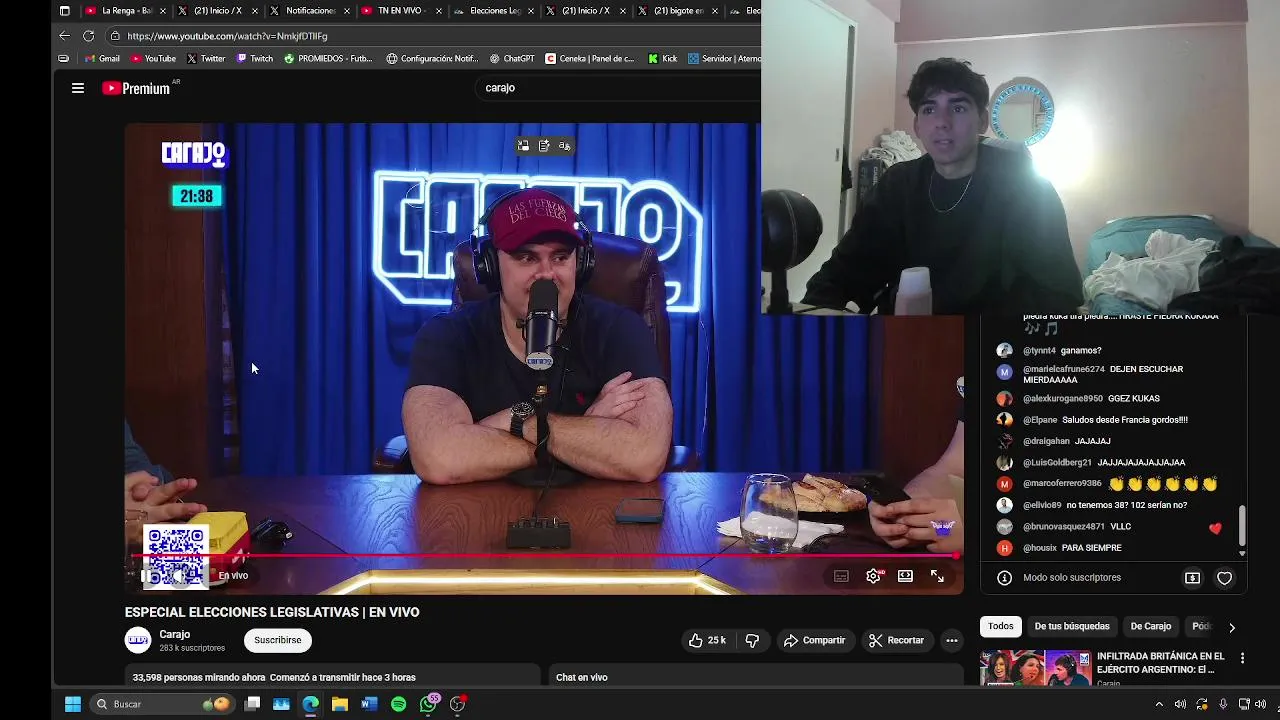Close the TN EN VIVO tab
Viewport: 1280px width, 720px height.
tap(438, 11)
